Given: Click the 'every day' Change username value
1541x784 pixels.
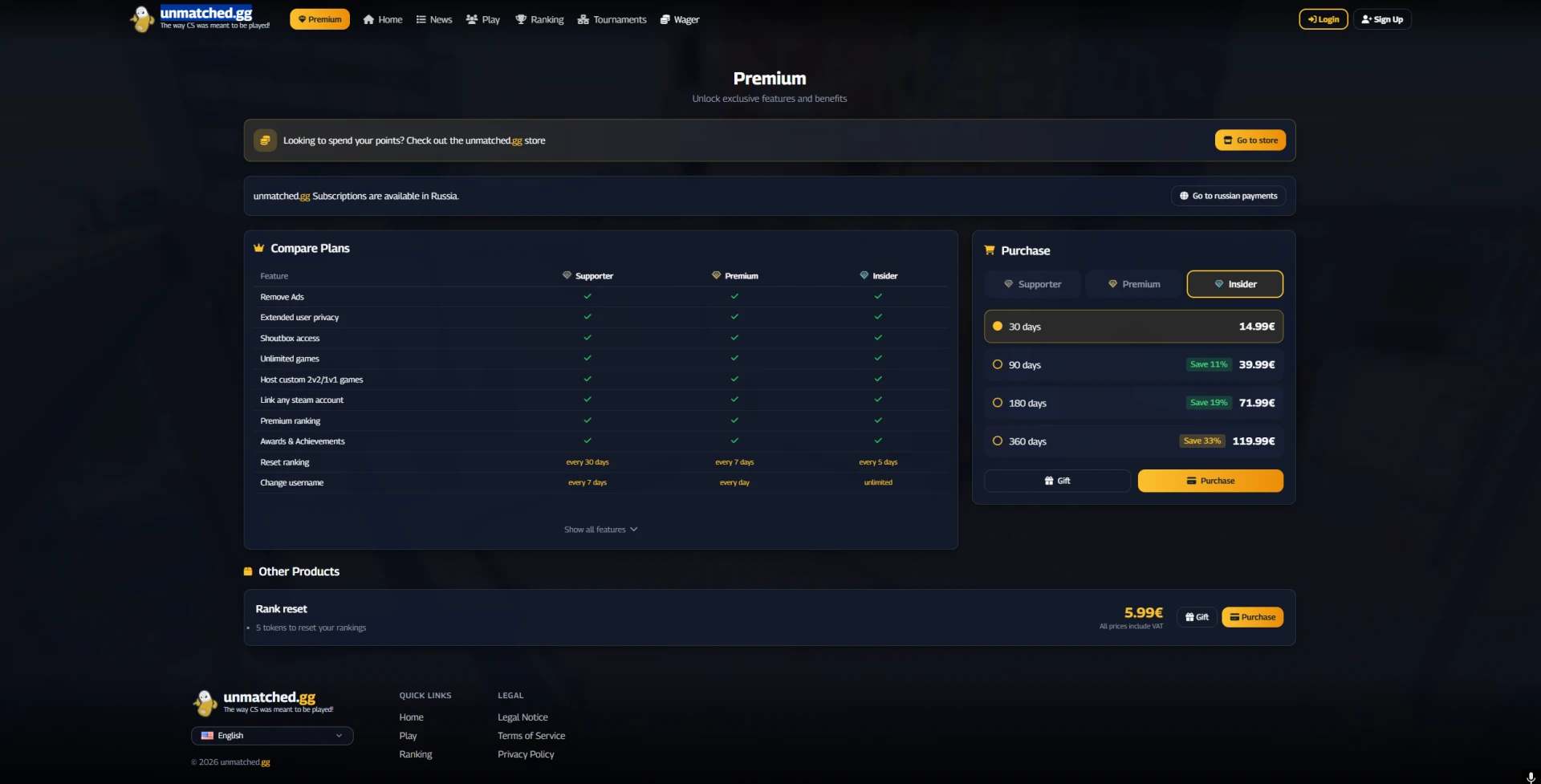Looking at the screenshot, I should pyautogui.click(x=734, y=482).
